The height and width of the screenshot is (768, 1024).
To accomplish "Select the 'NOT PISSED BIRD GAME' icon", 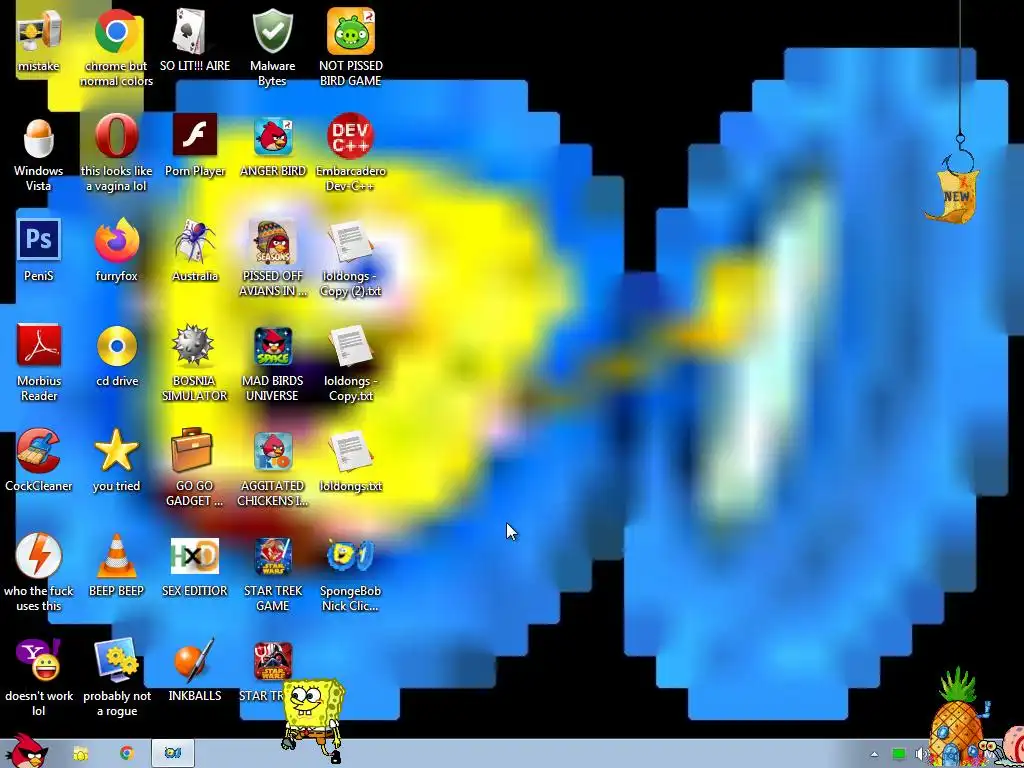I will (351, 31).
